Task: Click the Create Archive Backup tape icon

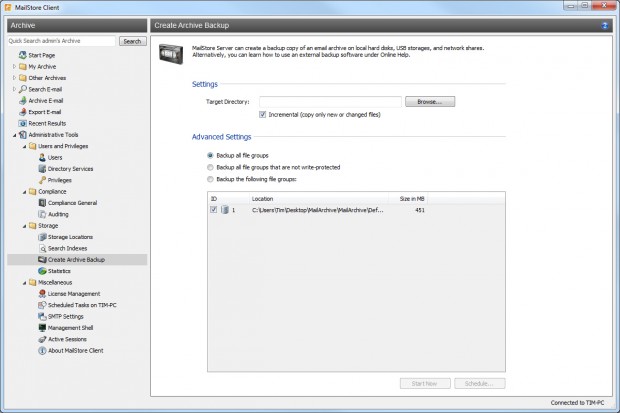Action: [x=42, y=260]
